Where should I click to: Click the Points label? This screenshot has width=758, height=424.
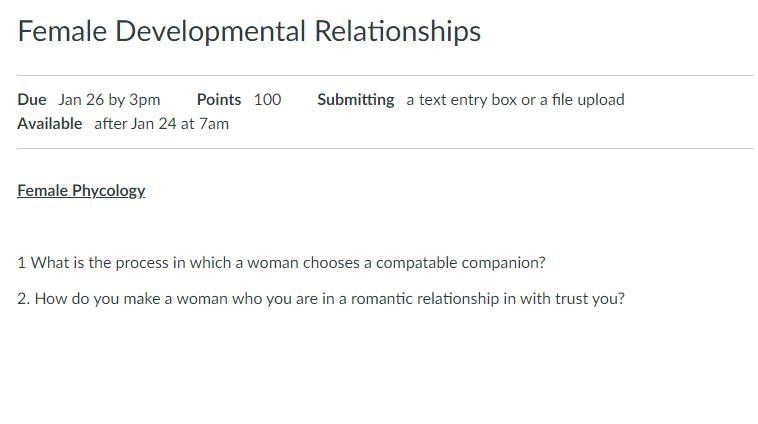(219, 100)
